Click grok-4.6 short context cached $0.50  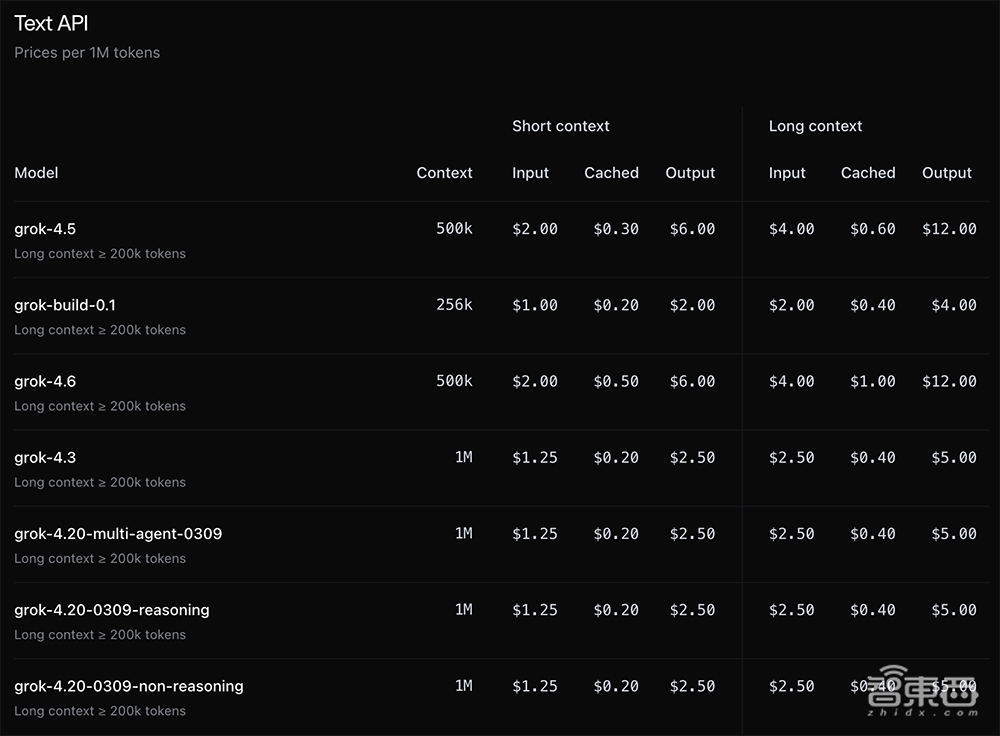(x=616, y=381)
